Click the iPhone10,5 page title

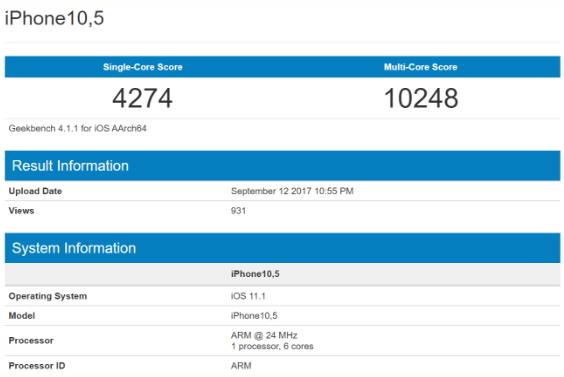[54, 18]
